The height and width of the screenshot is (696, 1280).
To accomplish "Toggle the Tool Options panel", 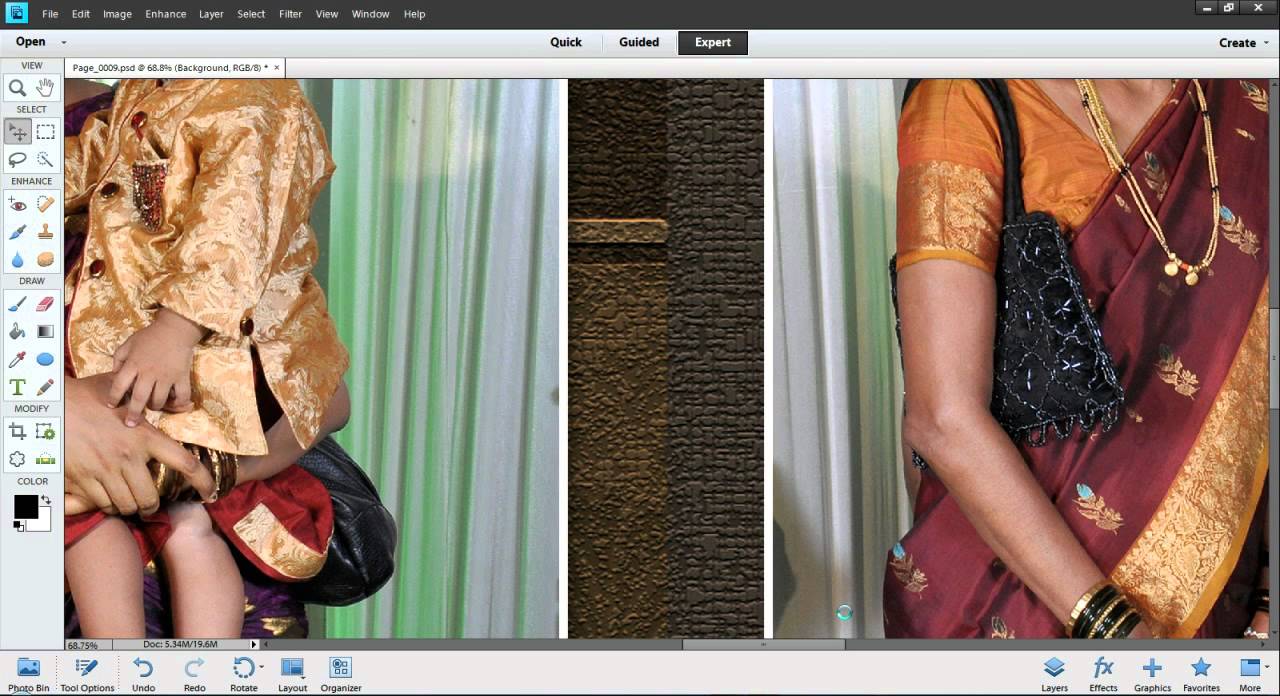I will click(x=87, y=674).
